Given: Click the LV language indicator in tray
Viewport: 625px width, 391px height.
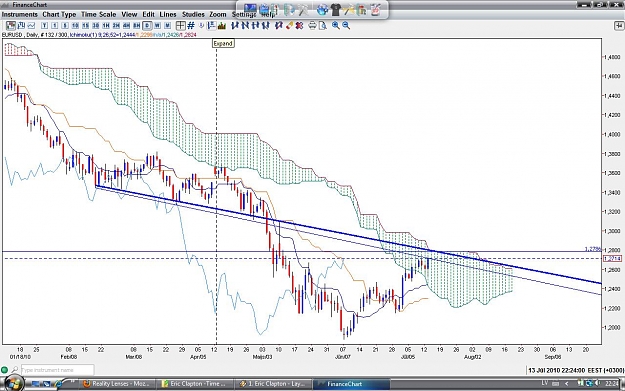Looking at the screenshot, I should (545, 383).
